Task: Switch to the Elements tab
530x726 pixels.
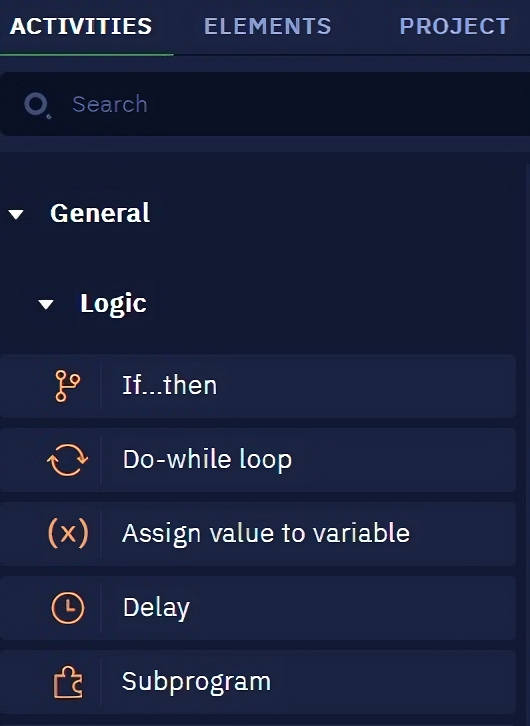Action: pos(268,26)
